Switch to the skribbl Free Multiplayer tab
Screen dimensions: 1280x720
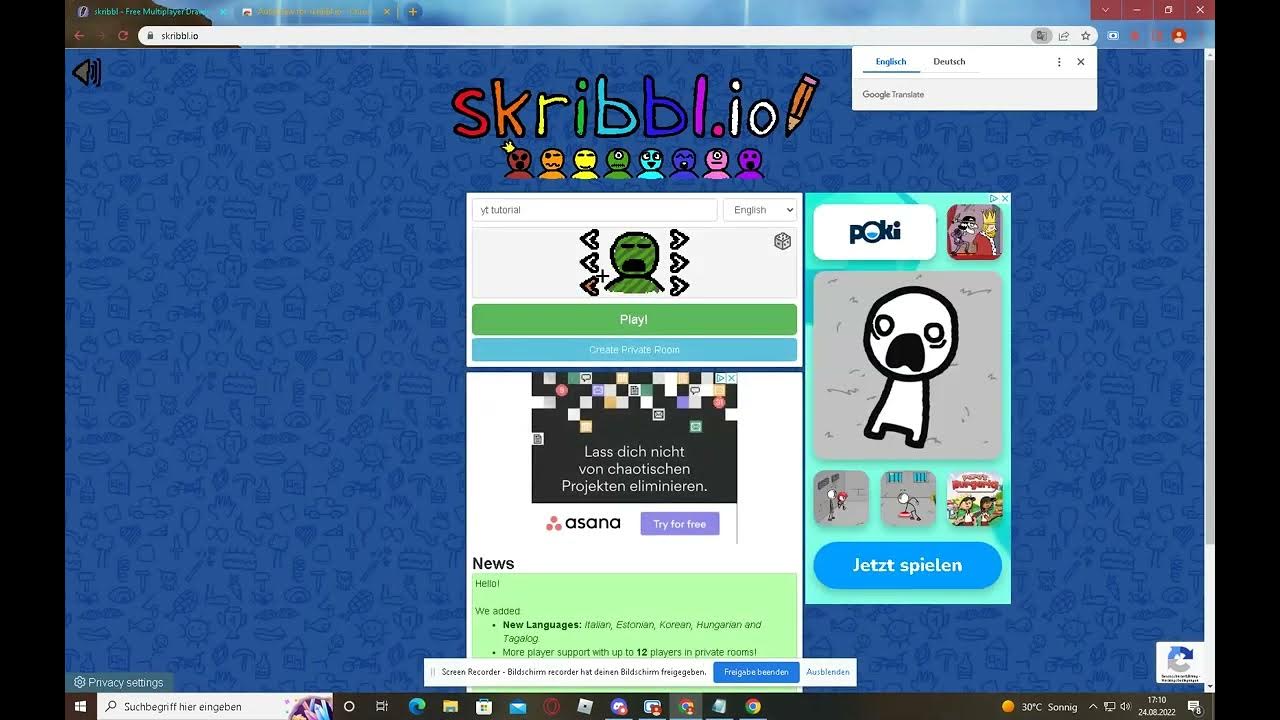(x=148, y=12)
